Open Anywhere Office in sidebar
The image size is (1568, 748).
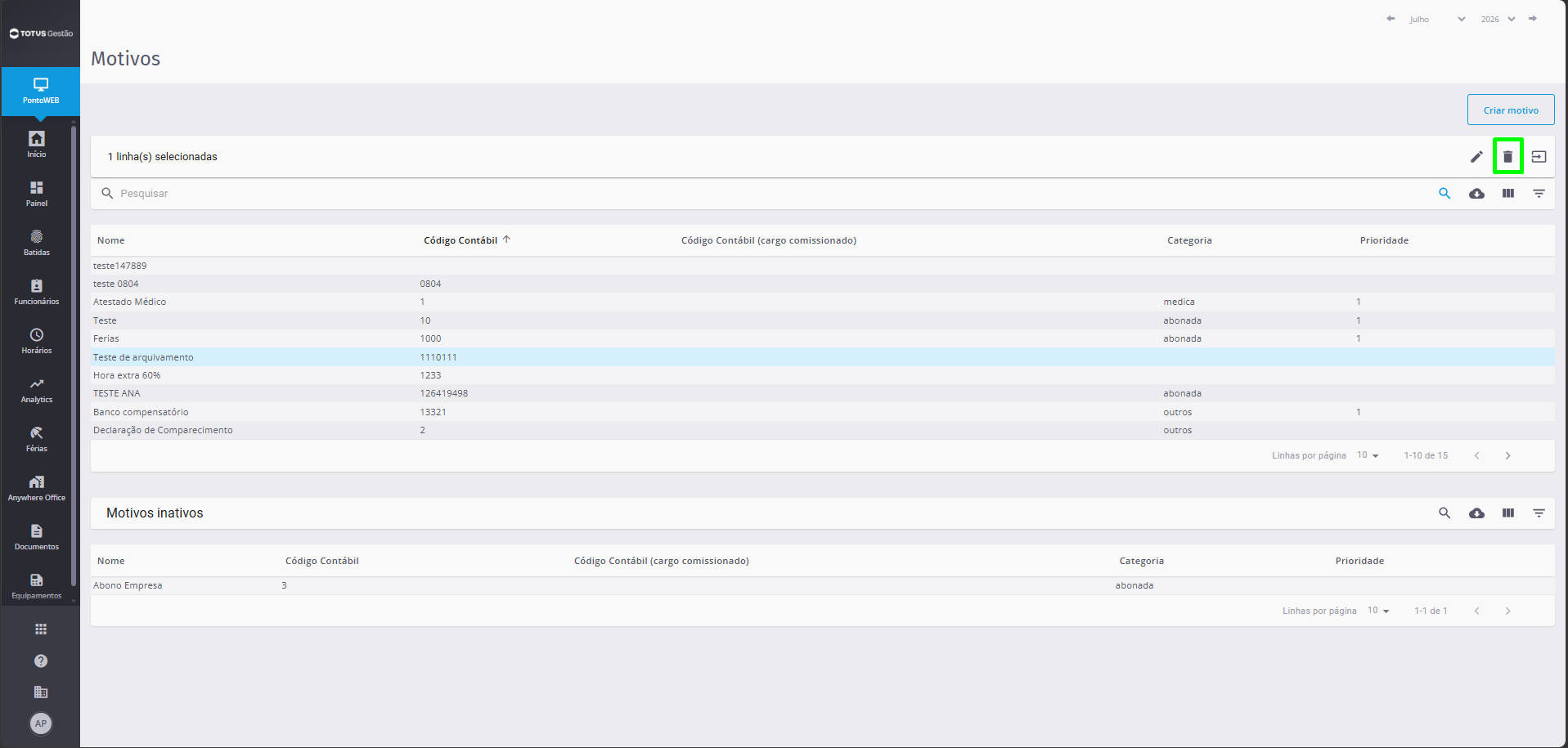tap(37, 488)
